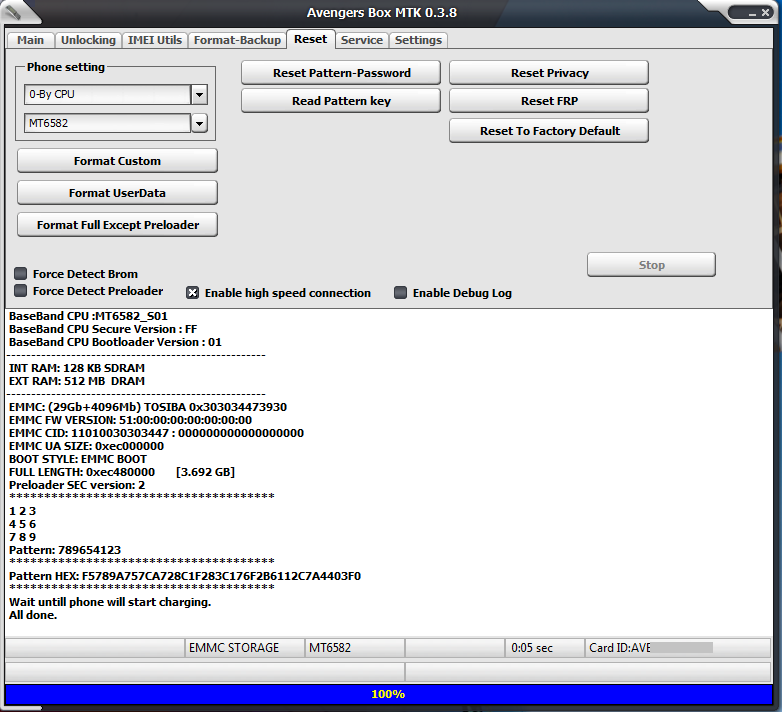Open the Service tab
This screenshot has width=782, height=712.
coord(361,40)
